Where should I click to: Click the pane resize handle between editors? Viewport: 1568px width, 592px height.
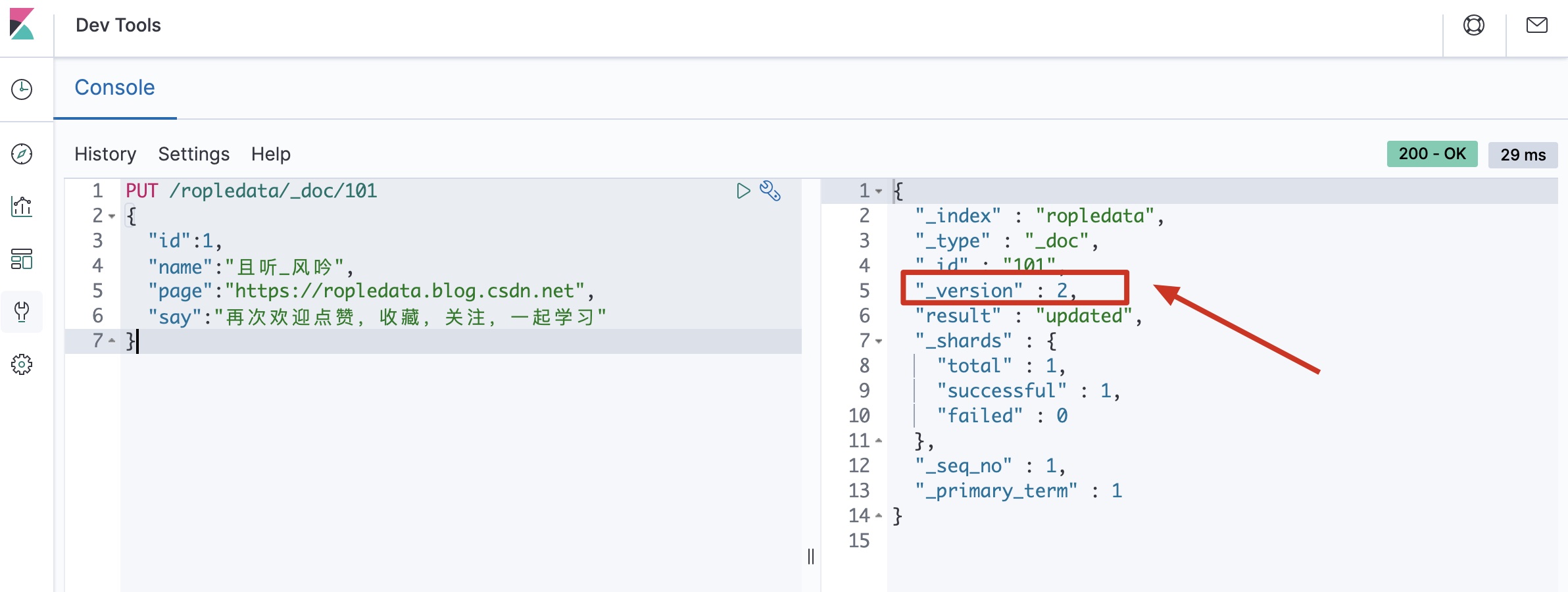pyautogui.click(x=811, y=556)
